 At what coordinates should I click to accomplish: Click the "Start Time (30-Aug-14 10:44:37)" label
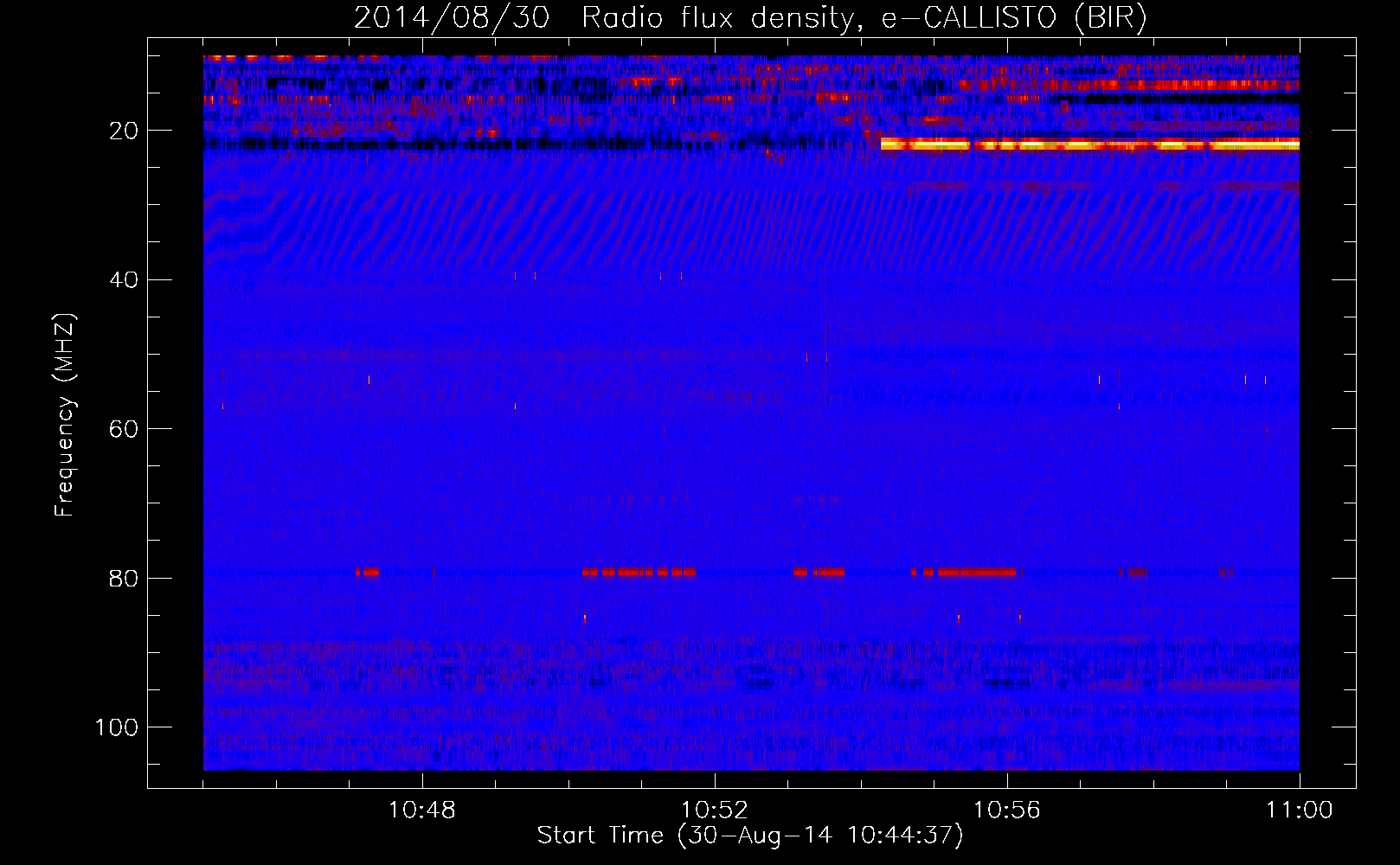tap(750, 836)
